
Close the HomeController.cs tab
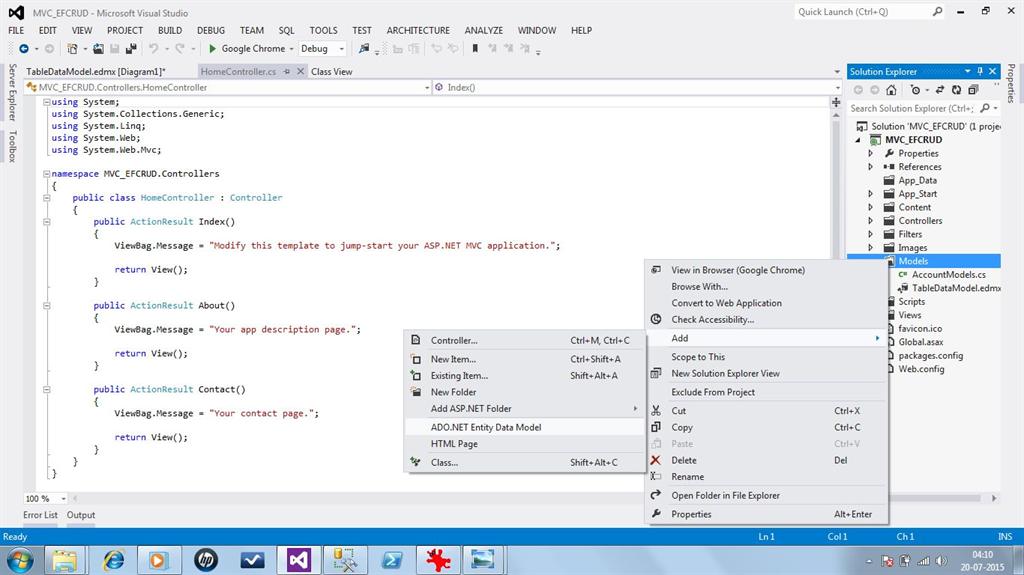click(x=300, y=71)
